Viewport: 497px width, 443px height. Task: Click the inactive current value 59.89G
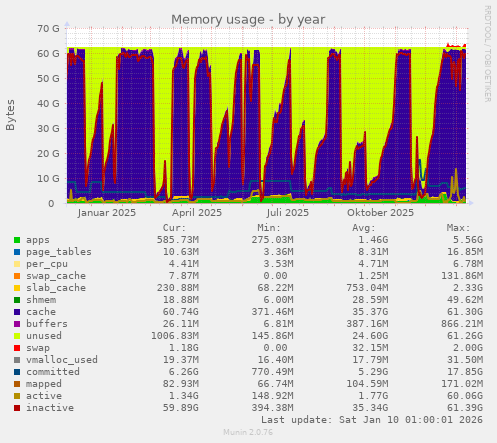pyautogui.click(x=181, y=408)
